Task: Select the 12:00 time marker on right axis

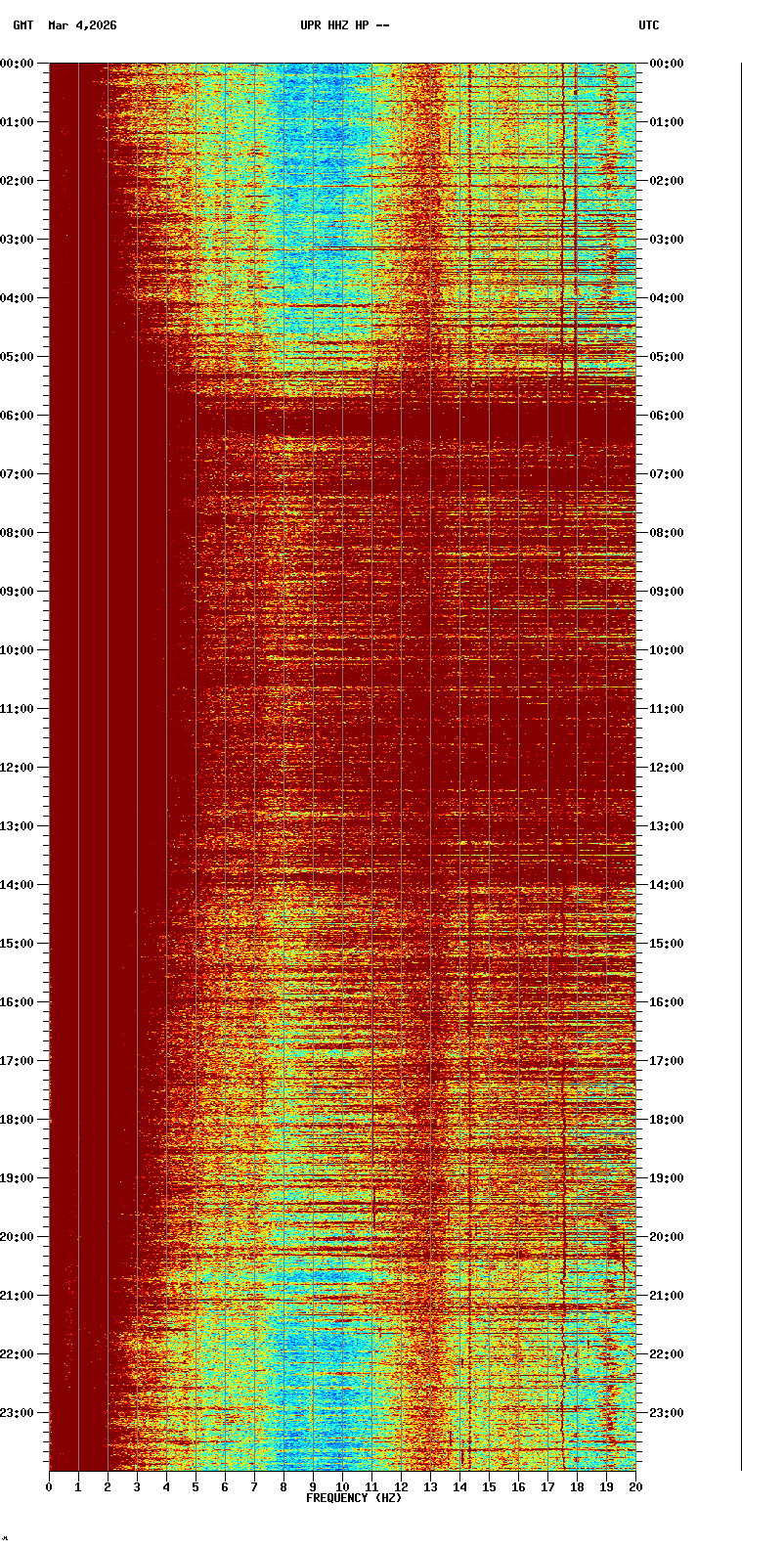Action: coord(667,768)
